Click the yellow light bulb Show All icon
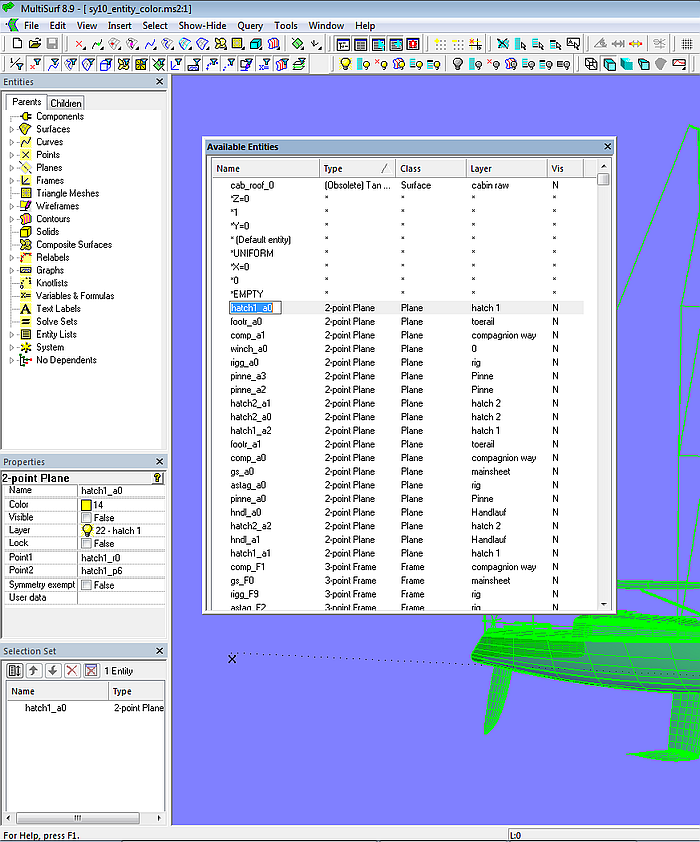The width and height of the screenshot is (700, 842). (x=345, y=64)
